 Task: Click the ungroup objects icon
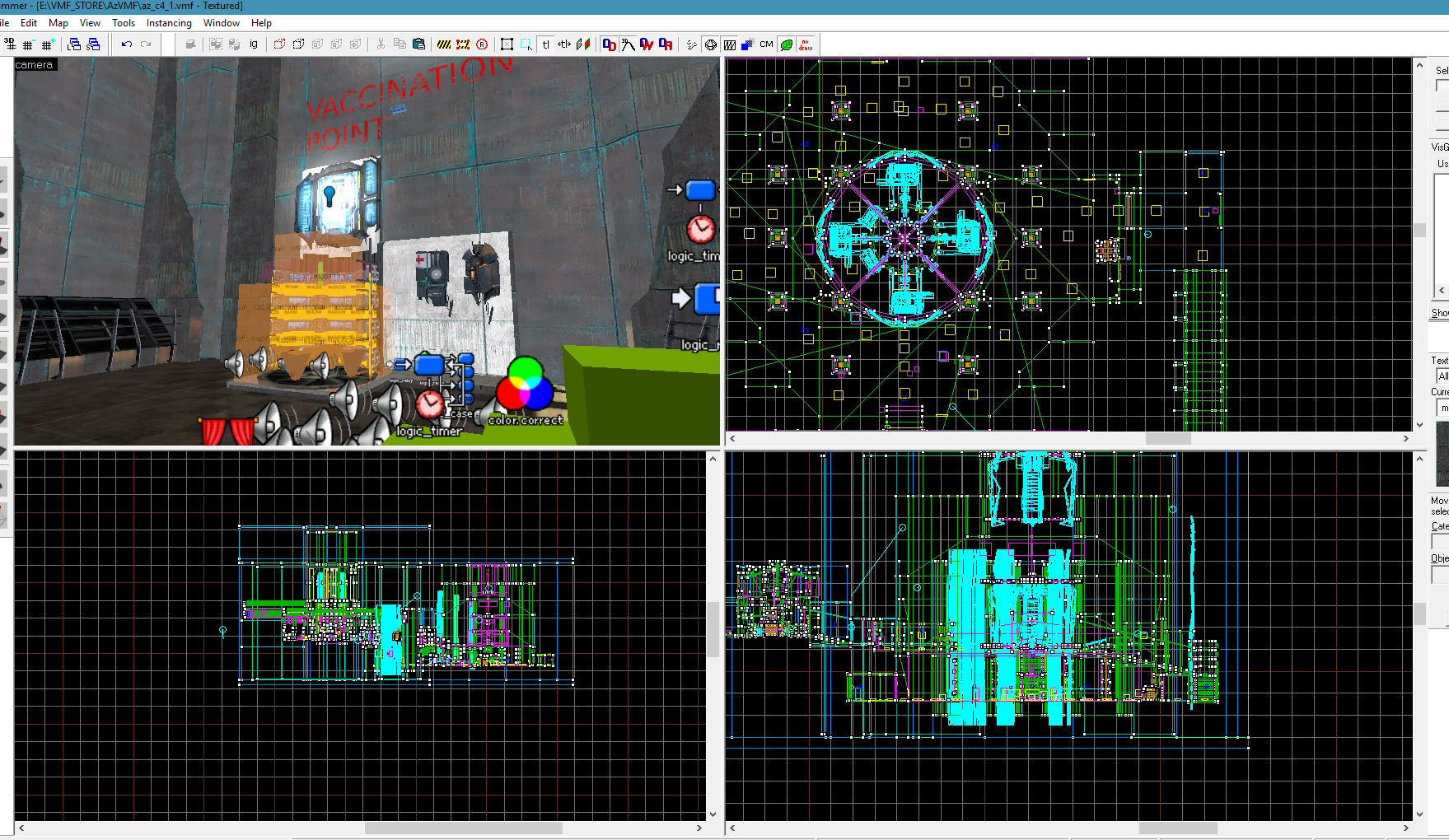[234, 44]
